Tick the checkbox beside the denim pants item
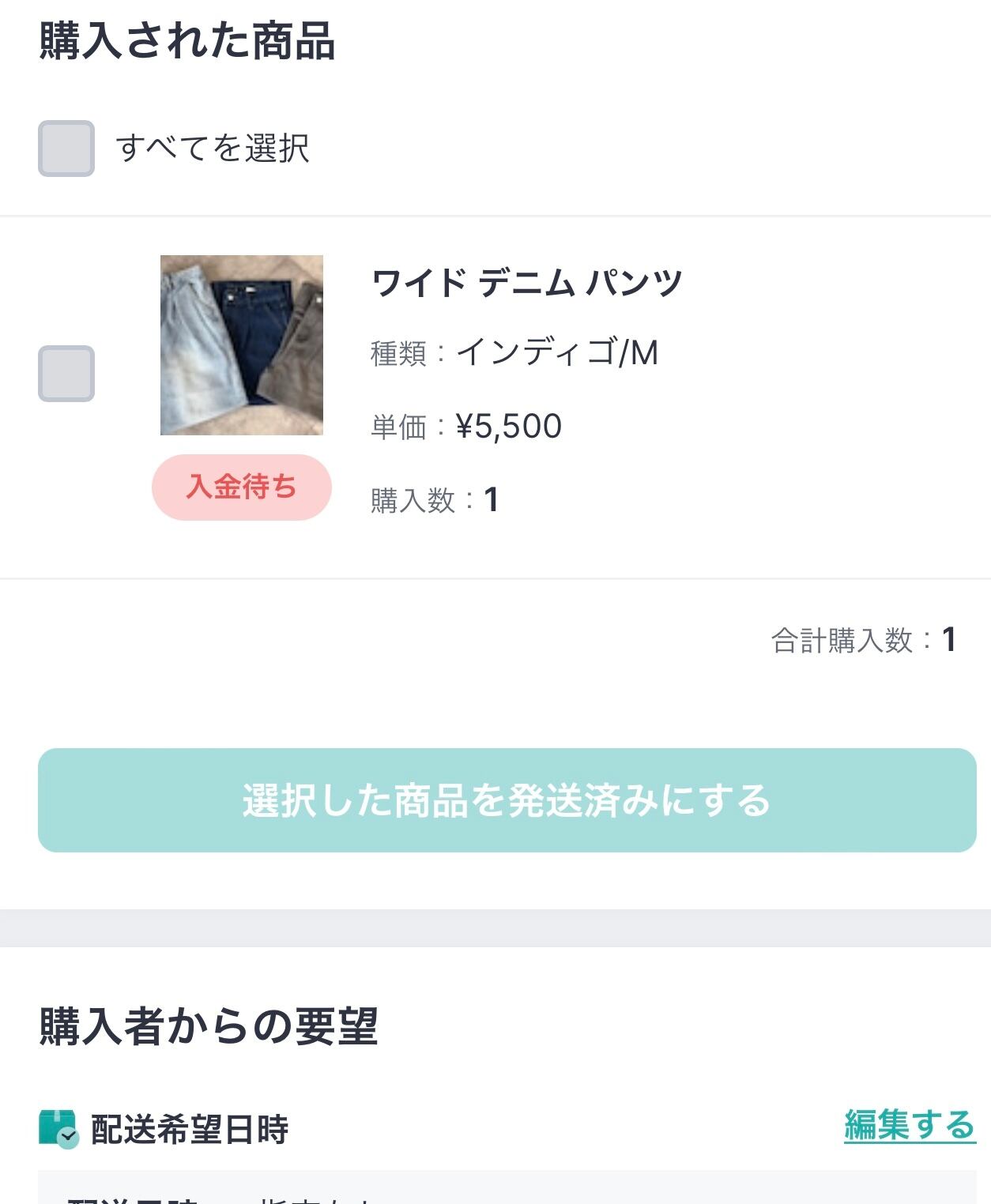This screenshot has height=1204, width=991. tap(66, 374)
